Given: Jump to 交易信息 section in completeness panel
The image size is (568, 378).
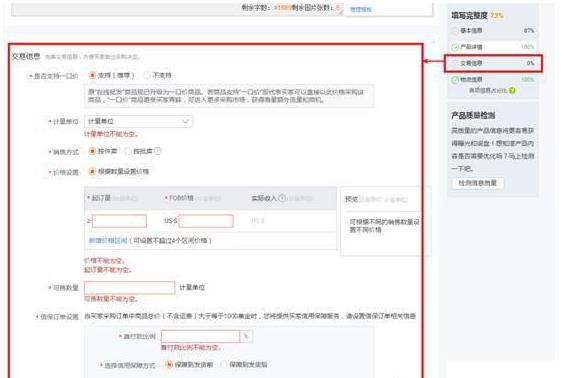Looking at the screenshot, I should click(493, 63).
